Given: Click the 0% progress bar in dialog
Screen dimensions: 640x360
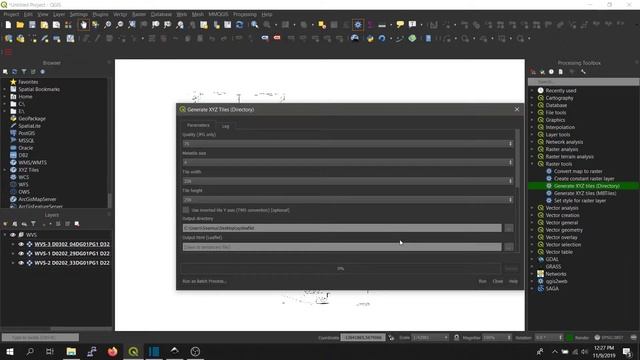Looking at the screenshot, I should coord(340,268).
